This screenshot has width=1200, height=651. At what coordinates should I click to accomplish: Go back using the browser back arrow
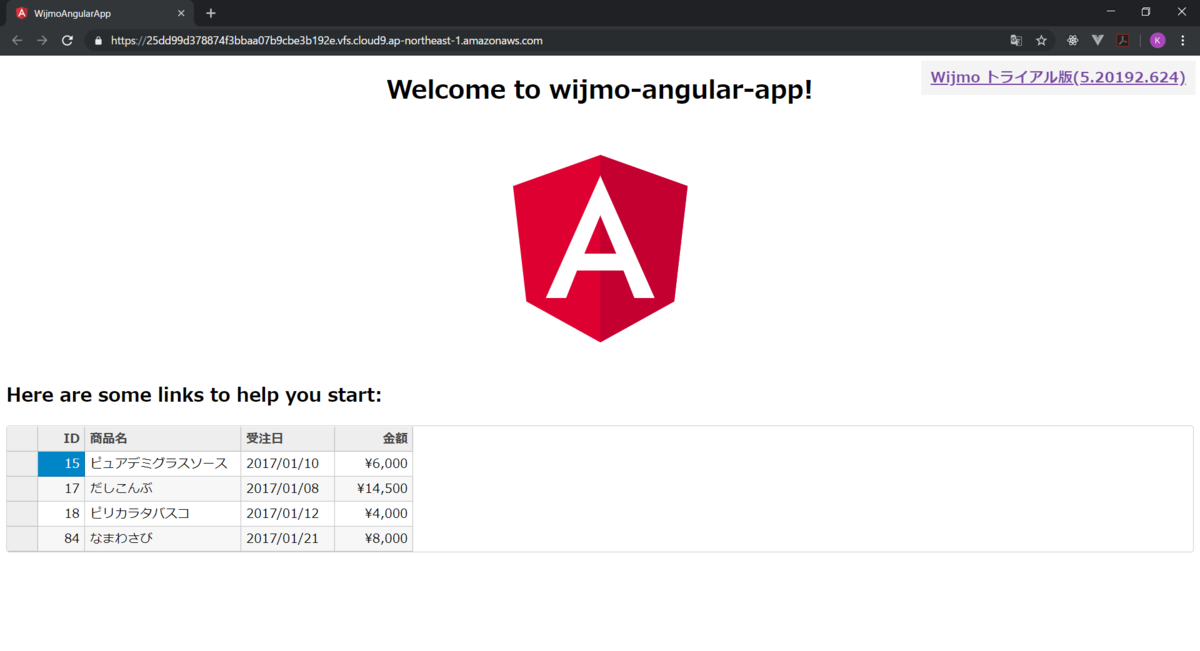click(x=17, y=41)
